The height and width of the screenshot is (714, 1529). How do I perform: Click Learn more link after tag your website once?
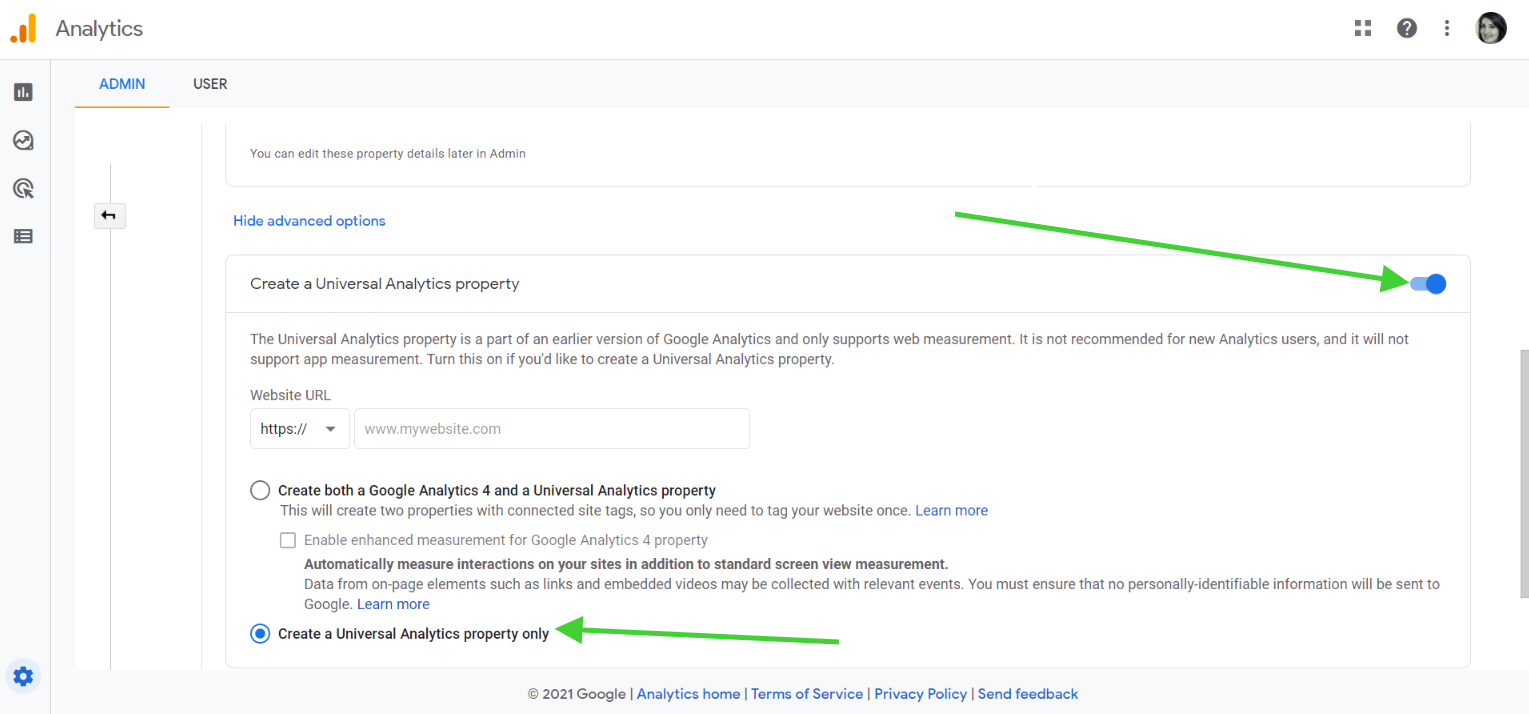(951, 510)
